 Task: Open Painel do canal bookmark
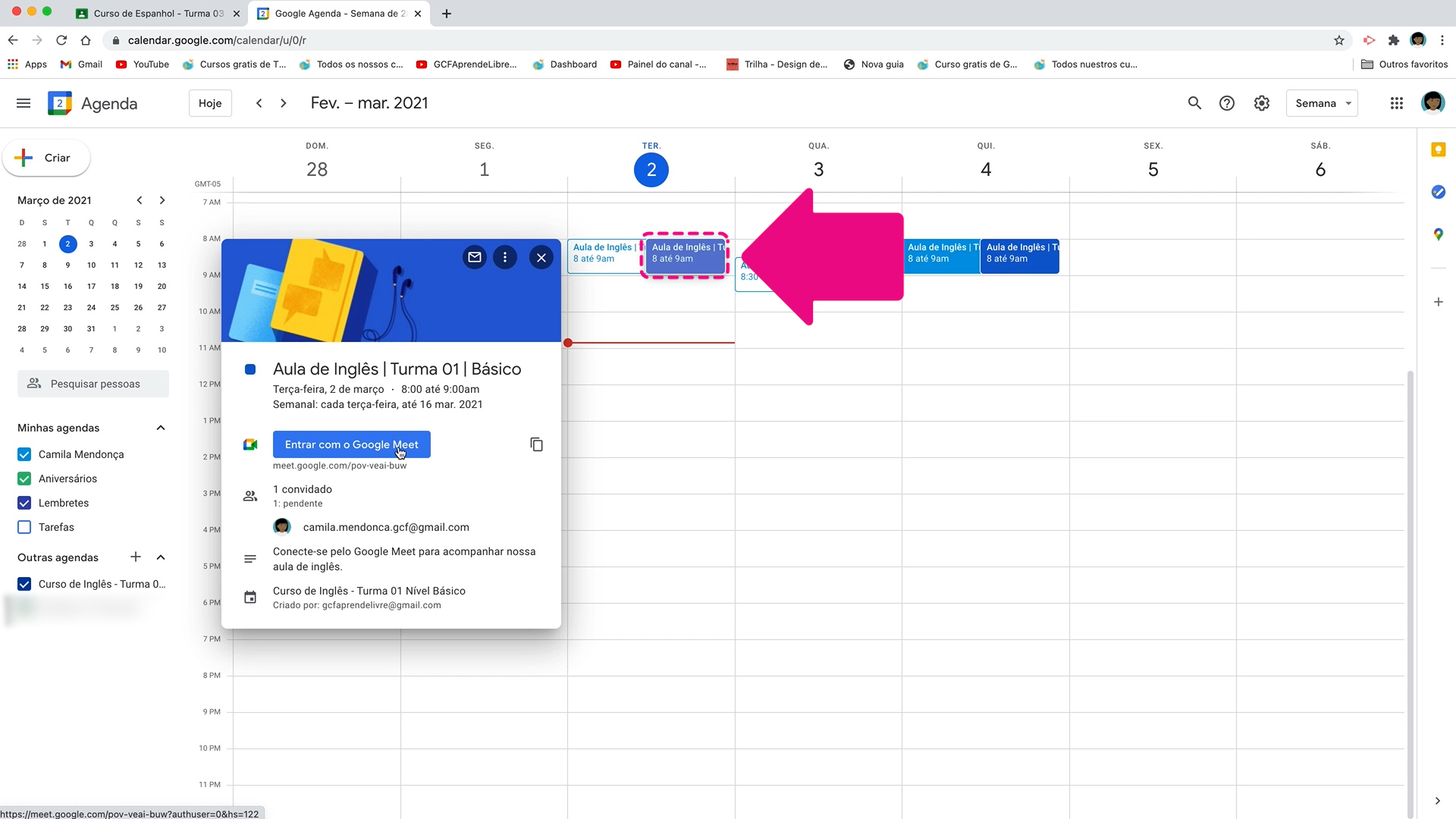[658, 64]
